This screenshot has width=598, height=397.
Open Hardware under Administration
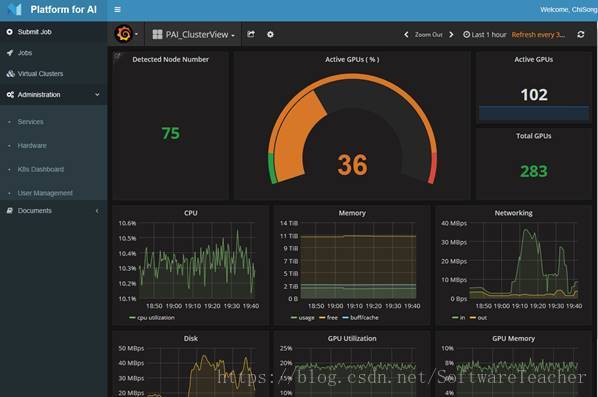[x=32, y=145]
